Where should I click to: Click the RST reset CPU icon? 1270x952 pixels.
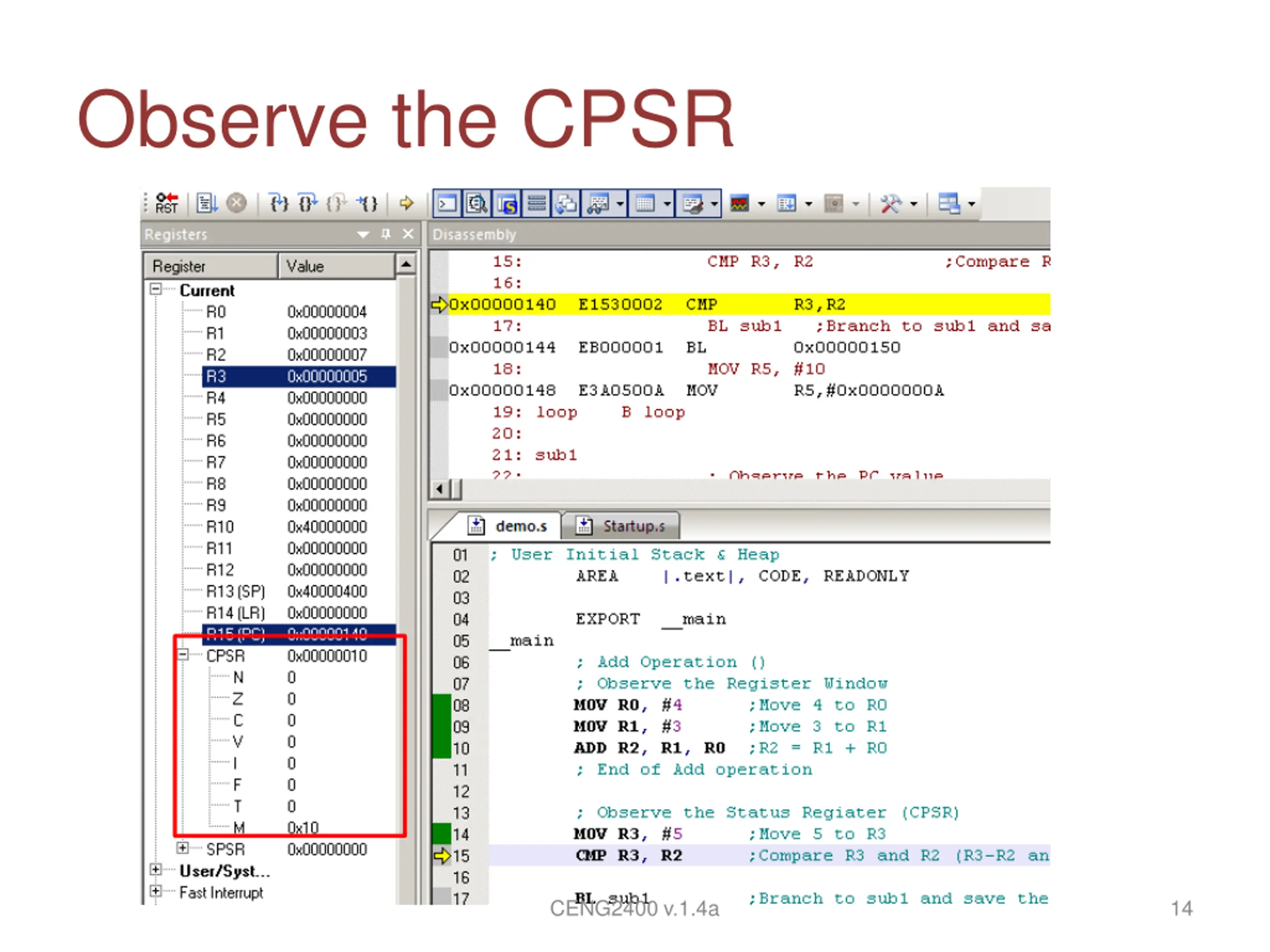point(167,203)
